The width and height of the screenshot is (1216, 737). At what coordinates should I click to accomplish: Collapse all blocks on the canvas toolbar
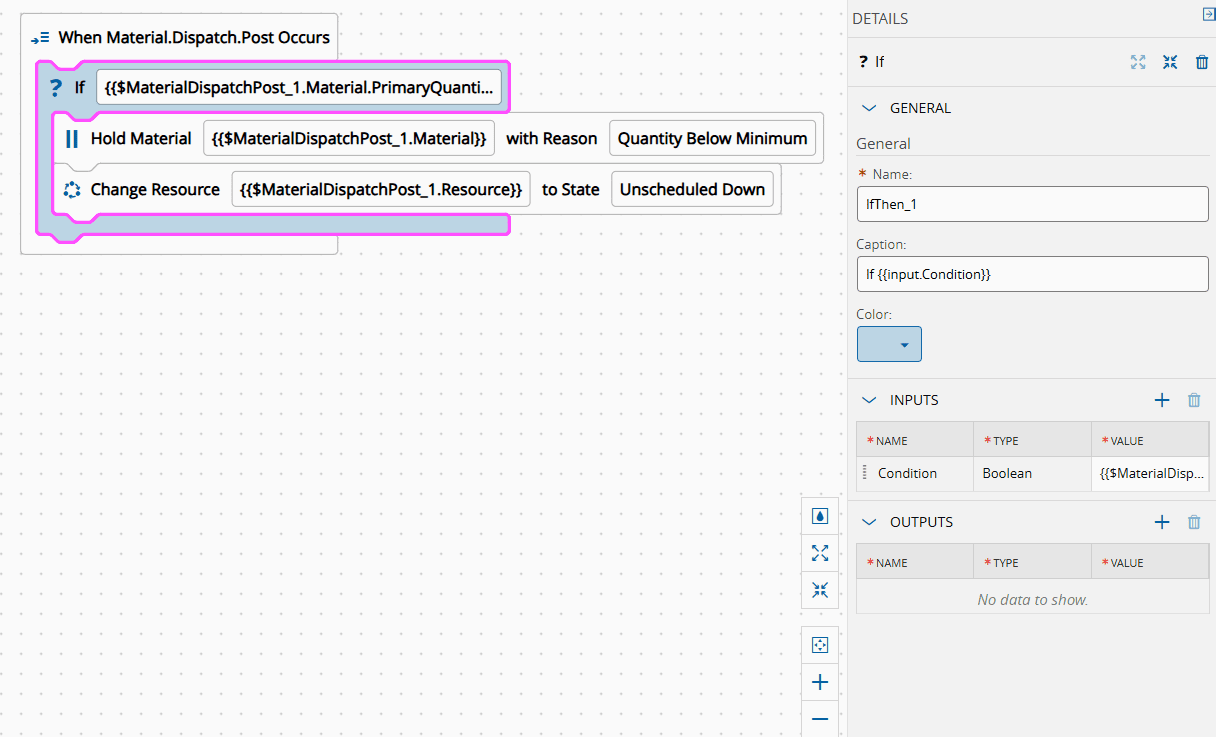820,590
